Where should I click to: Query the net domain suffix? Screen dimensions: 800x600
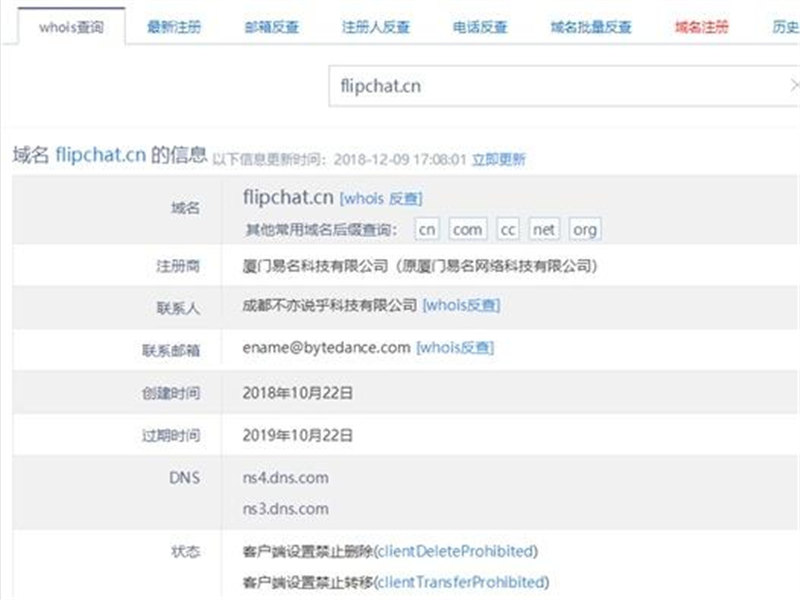point(544,230)
